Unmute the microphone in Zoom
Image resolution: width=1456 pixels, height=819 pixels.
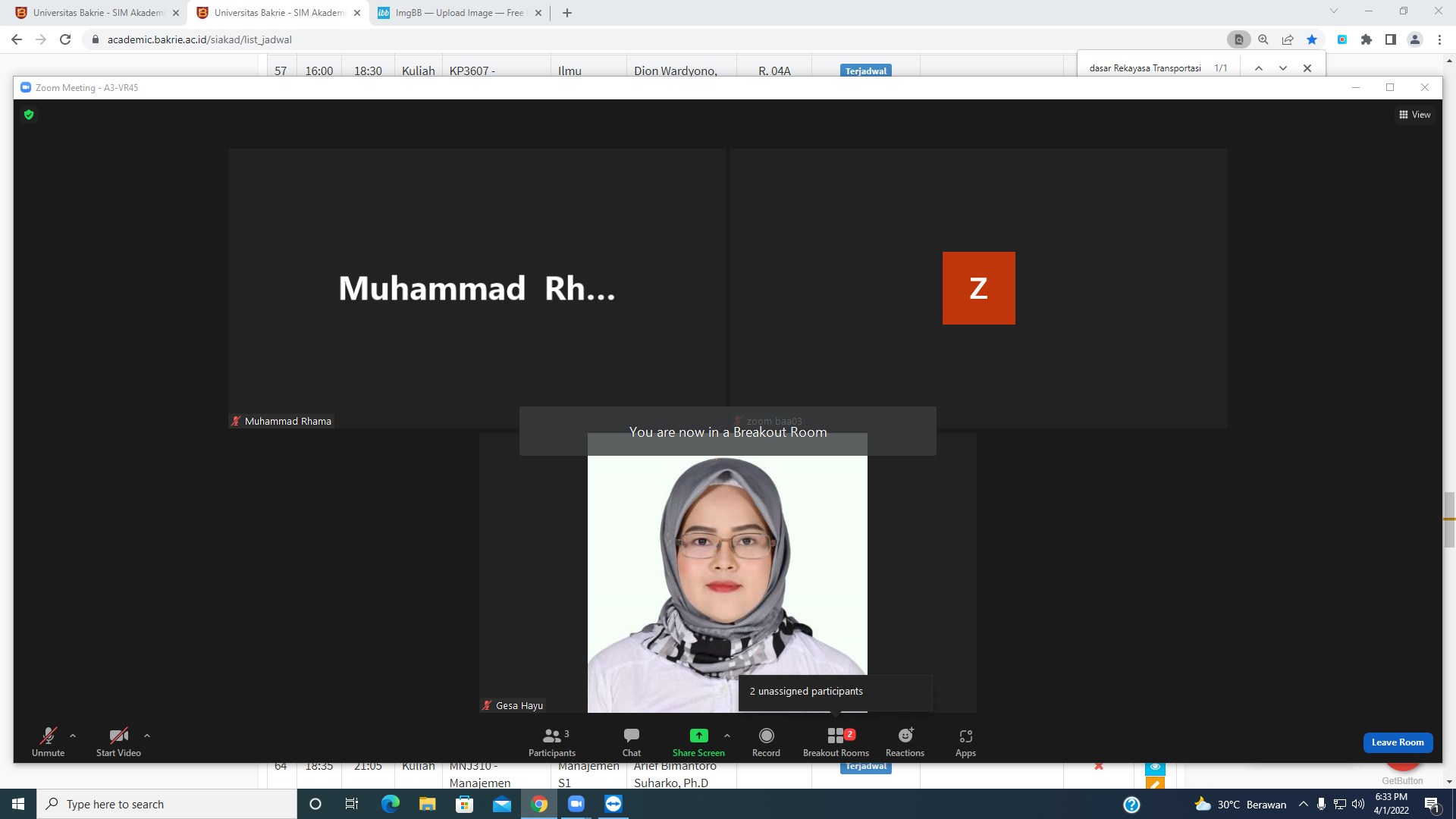point(48,742)
